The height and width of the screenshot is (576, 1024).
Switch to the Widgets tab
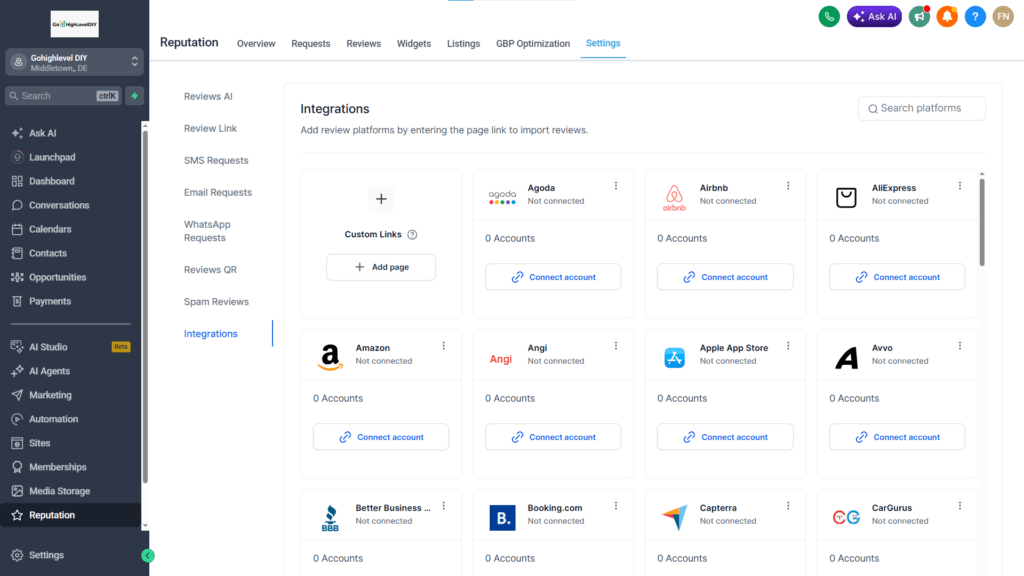pos(414,44)
